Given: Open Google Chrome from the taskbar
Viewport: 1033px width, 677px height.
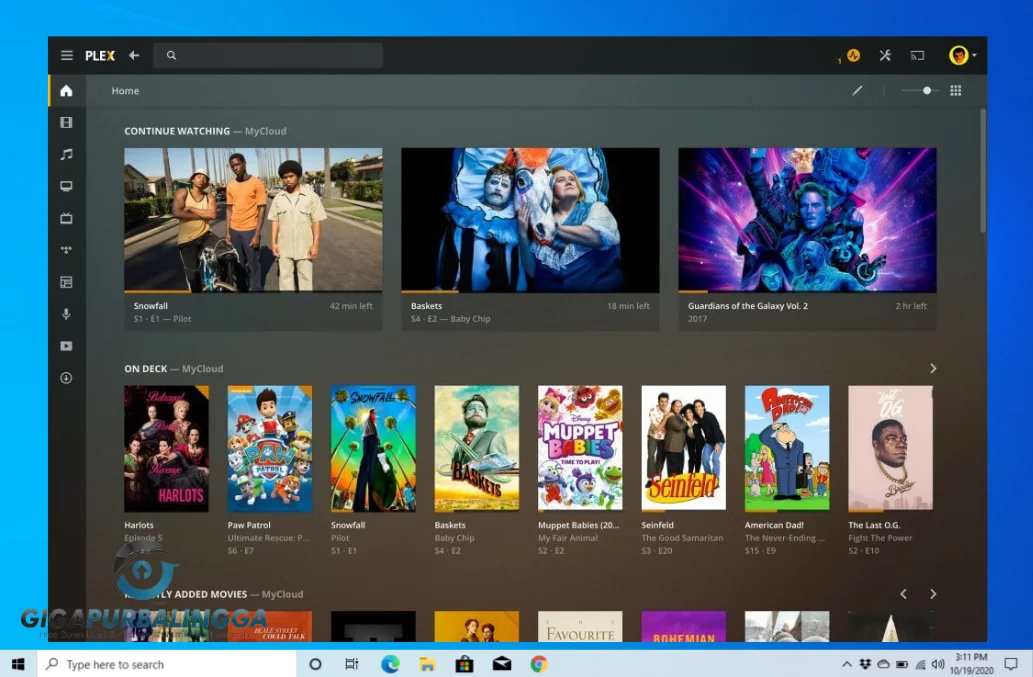Looking at the screenshot, I should click(539, 664).
